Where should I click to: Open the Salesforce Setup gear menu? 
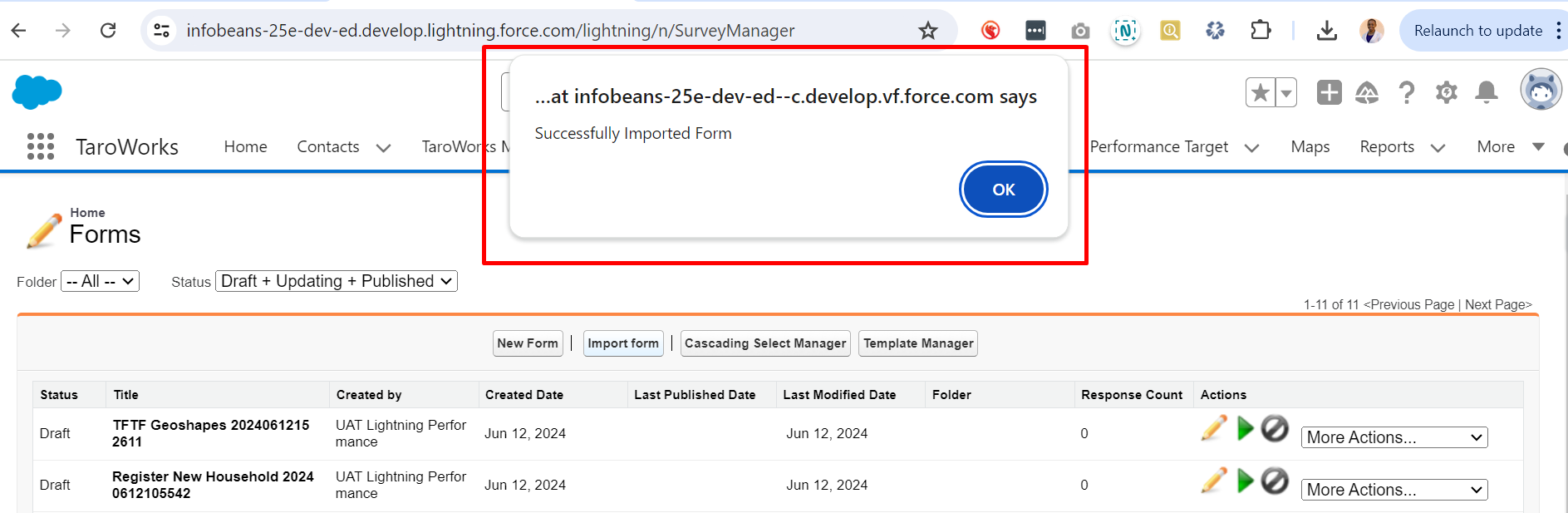[1446, 92]
